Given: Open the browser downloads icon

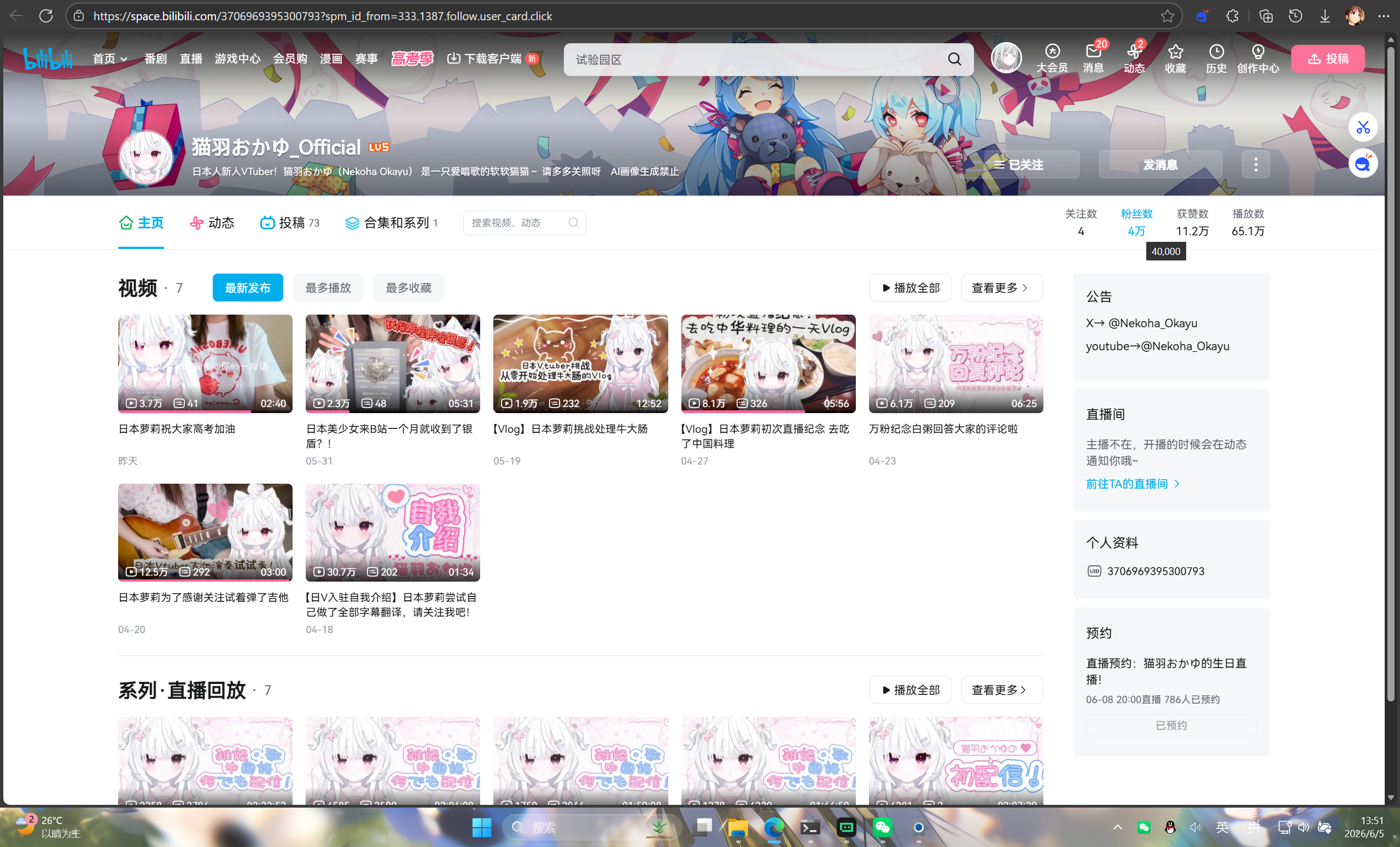Looking at the screenshot, I should pos(1325,16).
